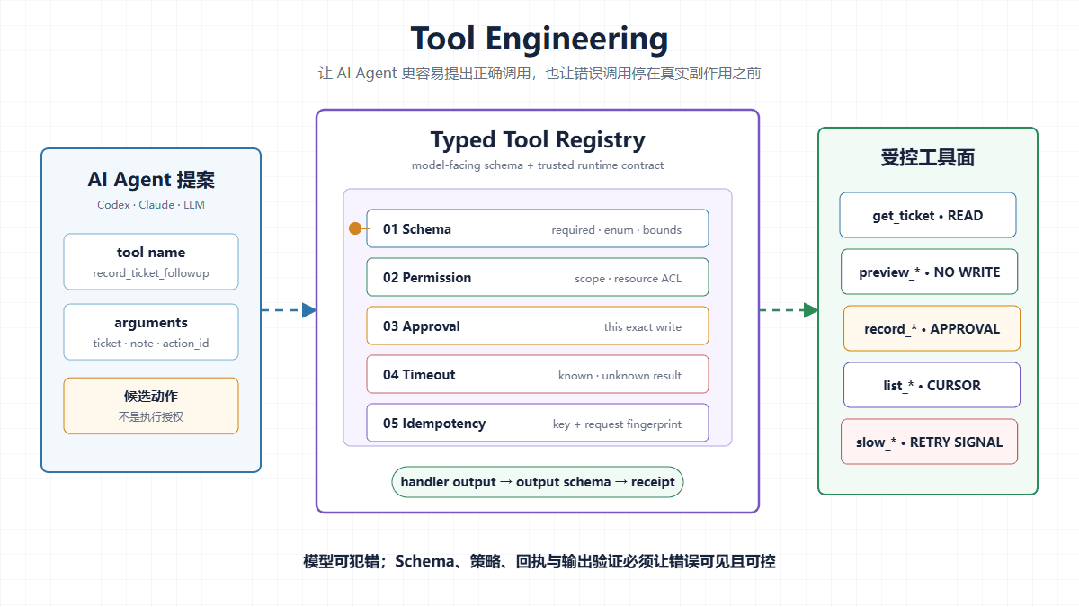This screenshot has width=1079, height=607.
Task: Click the Tool Engineering main title
Action: 539,39
